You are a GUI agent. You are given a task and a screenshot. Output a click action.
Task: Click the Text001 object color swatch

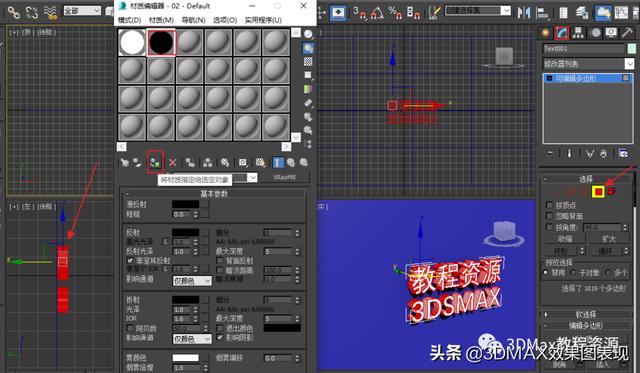(631, 49)
